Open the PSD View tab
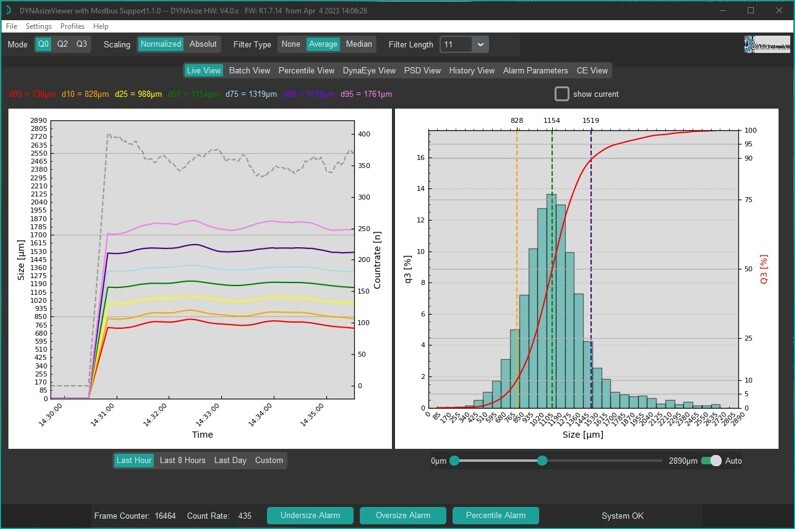Screen dimensions: 795x529 (x=422, y=70)
